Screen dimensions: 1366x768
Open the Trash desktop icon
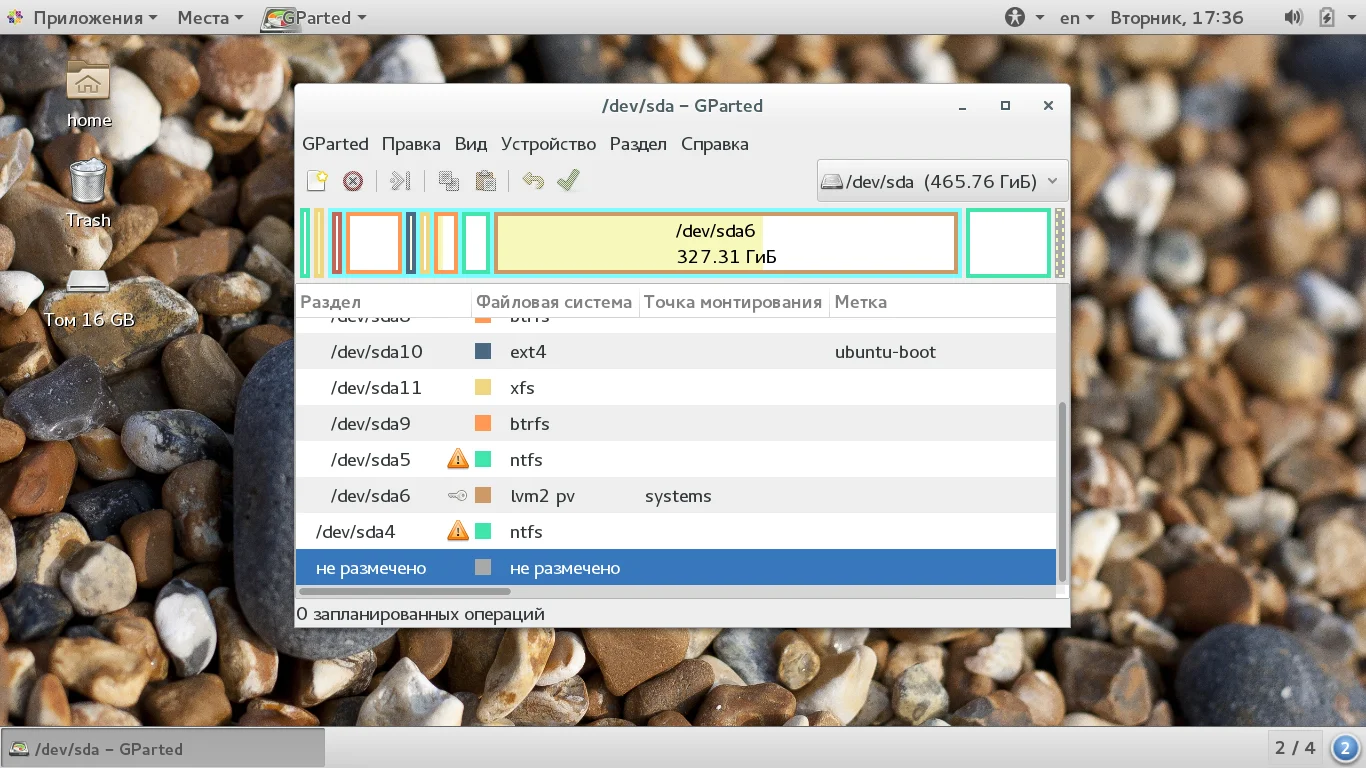coord(88,183)
